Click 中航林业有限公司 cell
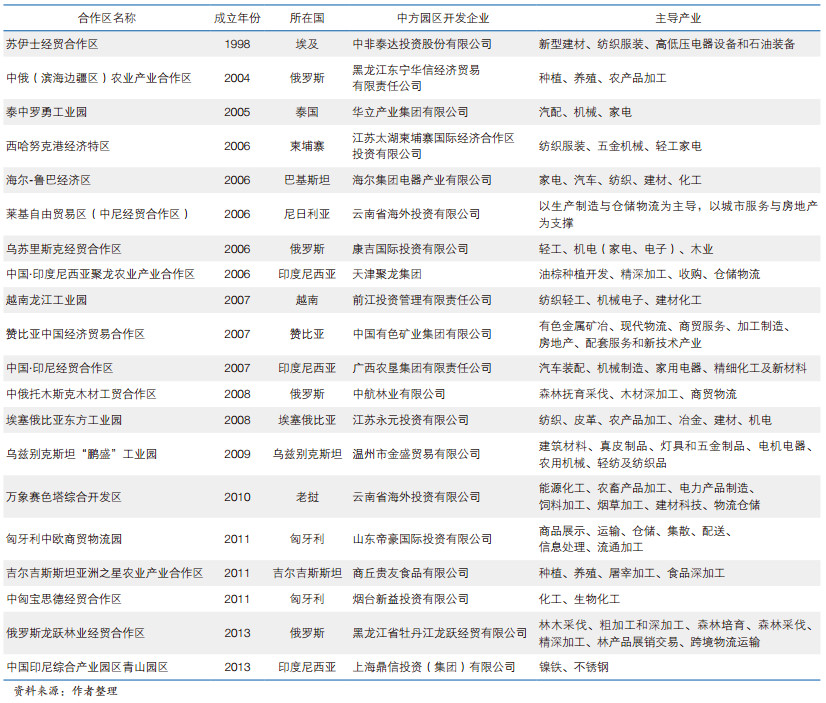826x703 pixels. point(399,394)
